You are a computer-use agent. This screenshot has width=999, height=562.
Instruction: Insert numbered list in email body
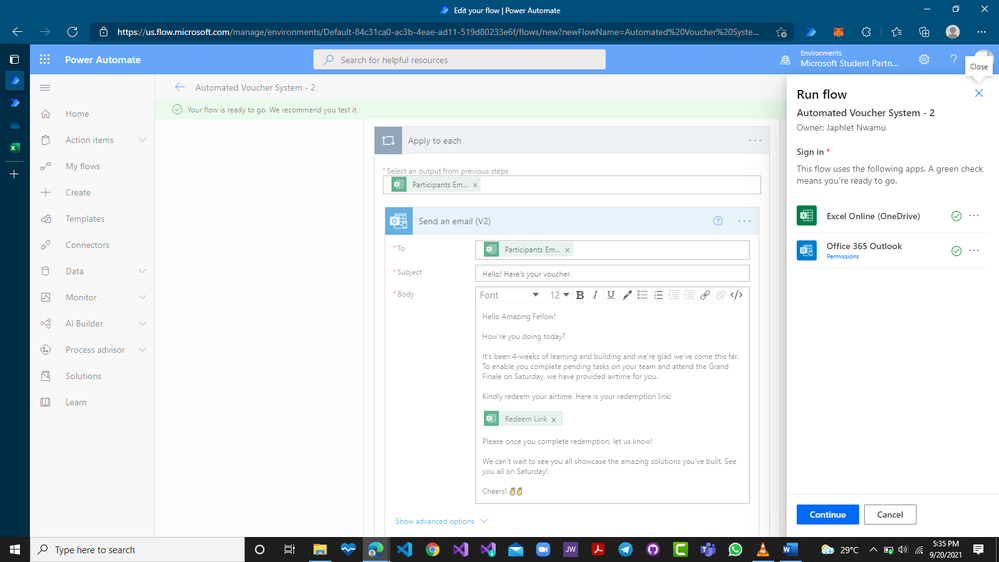tap(658, 295)
